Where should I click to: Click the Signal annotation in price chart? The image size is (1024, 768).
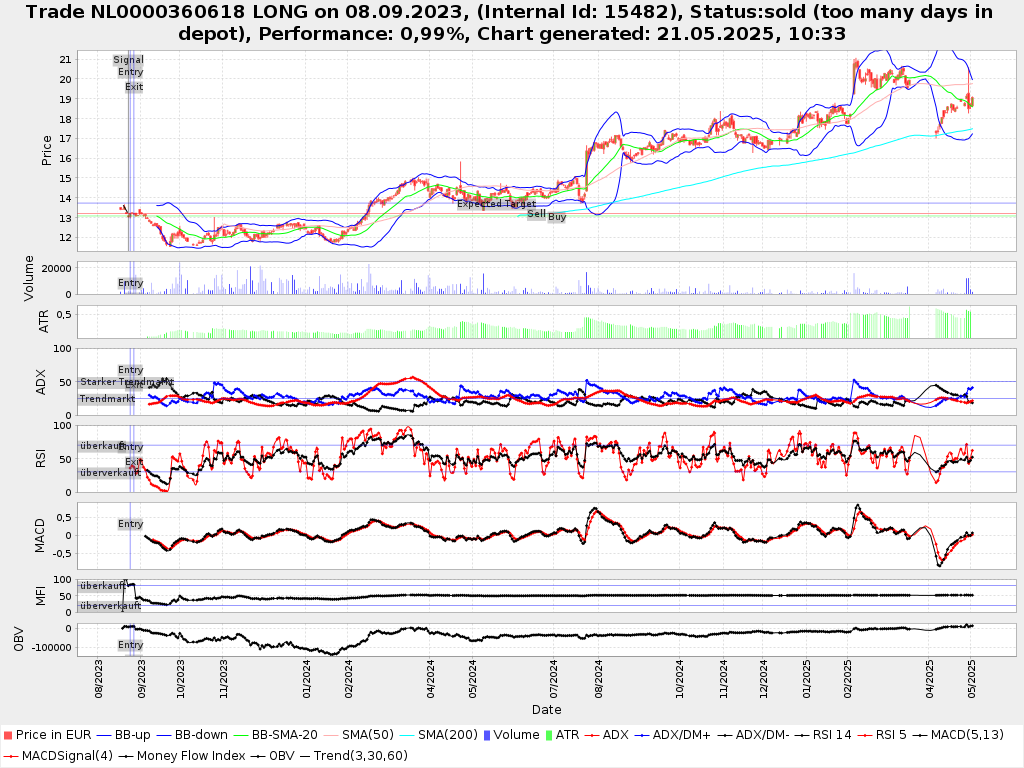[x=128, y=60]
